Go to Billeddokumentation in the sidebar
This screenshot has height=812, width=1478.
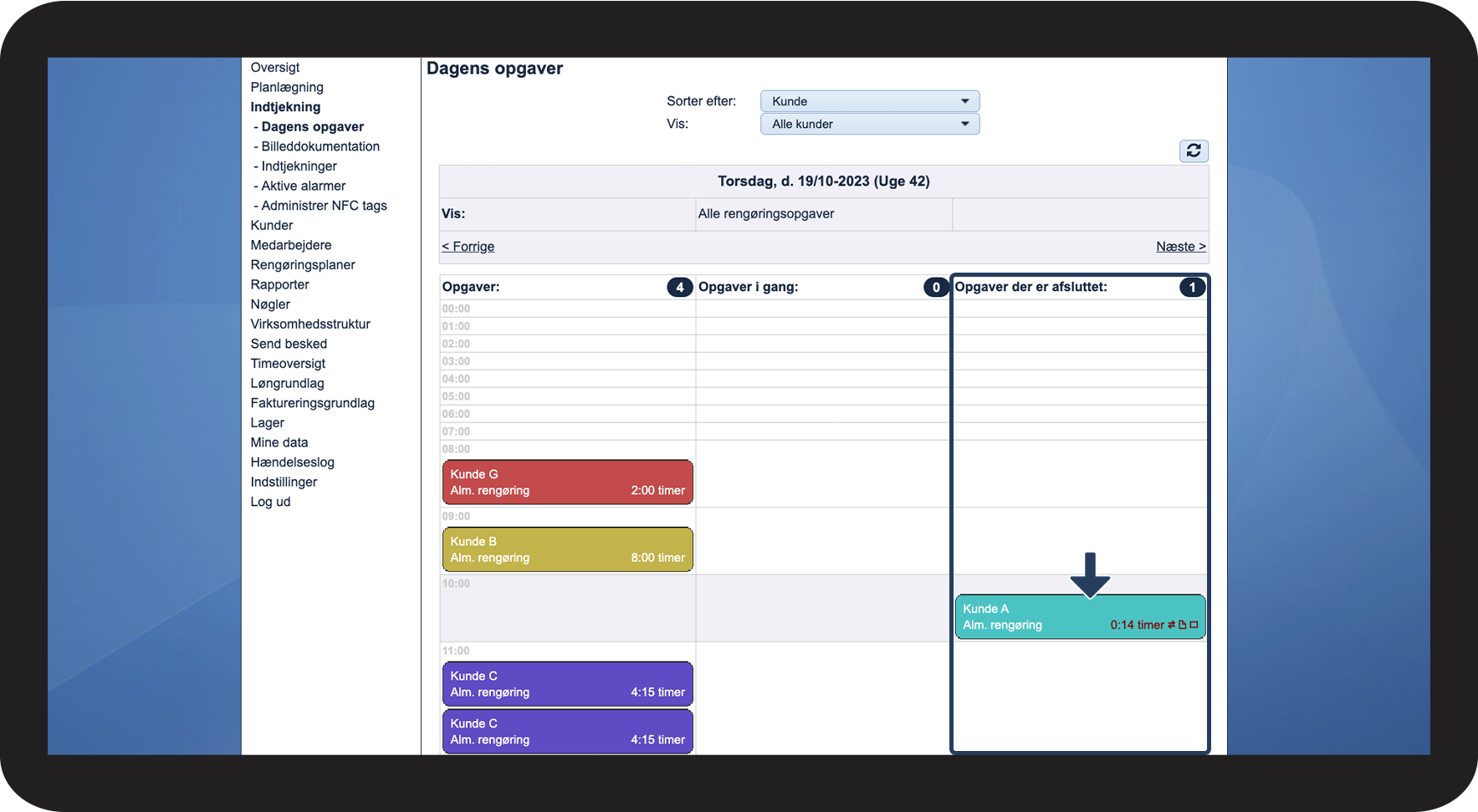coord(320,146)
